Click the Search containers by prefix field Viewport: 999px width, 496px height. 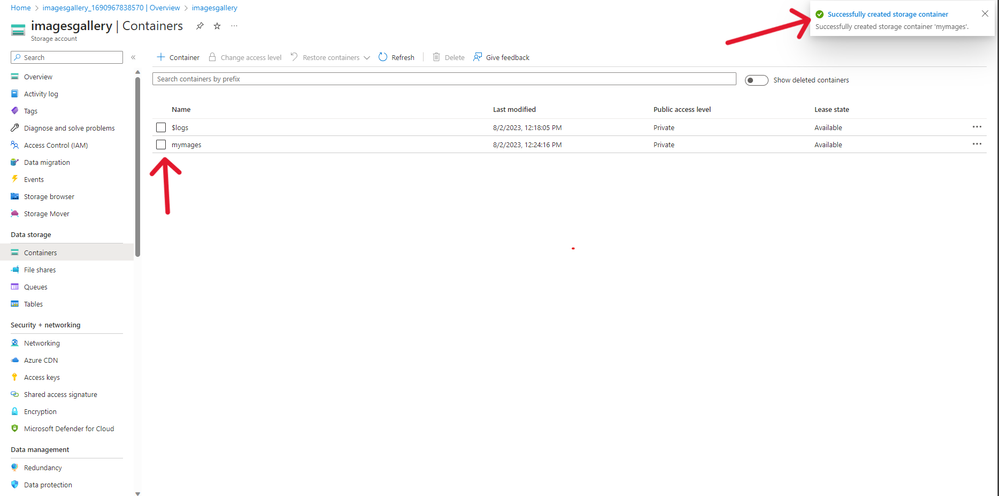444,79
